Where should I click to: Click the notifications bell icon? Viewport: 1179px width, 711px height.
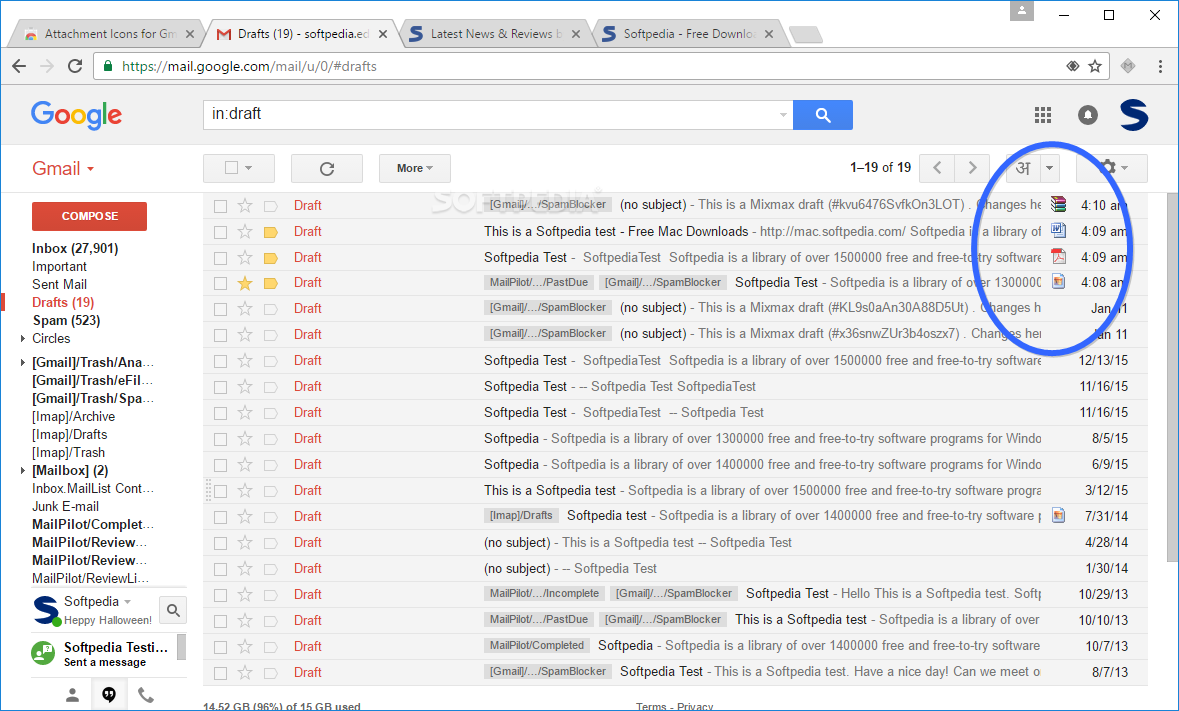point(1087,115)
